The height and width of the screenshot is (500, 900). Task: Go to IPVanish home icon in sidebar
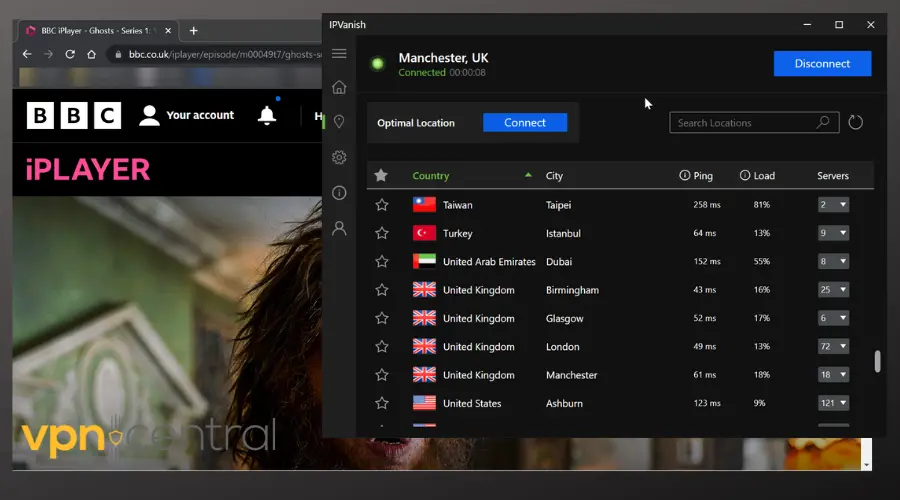[x=339, y=87]
